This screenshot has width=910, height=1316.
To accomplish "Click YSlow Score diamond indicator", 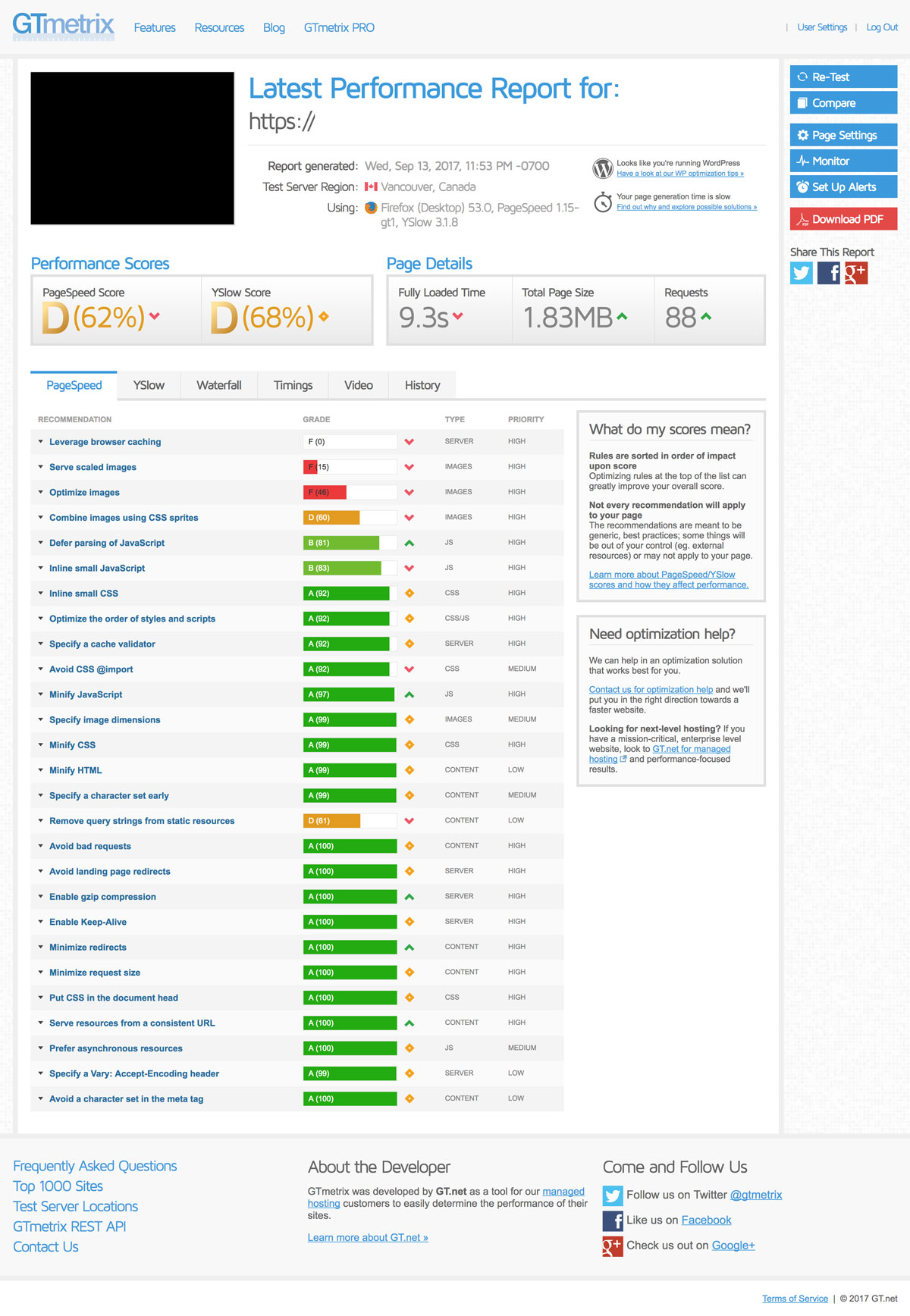I will tap(324, 316).
